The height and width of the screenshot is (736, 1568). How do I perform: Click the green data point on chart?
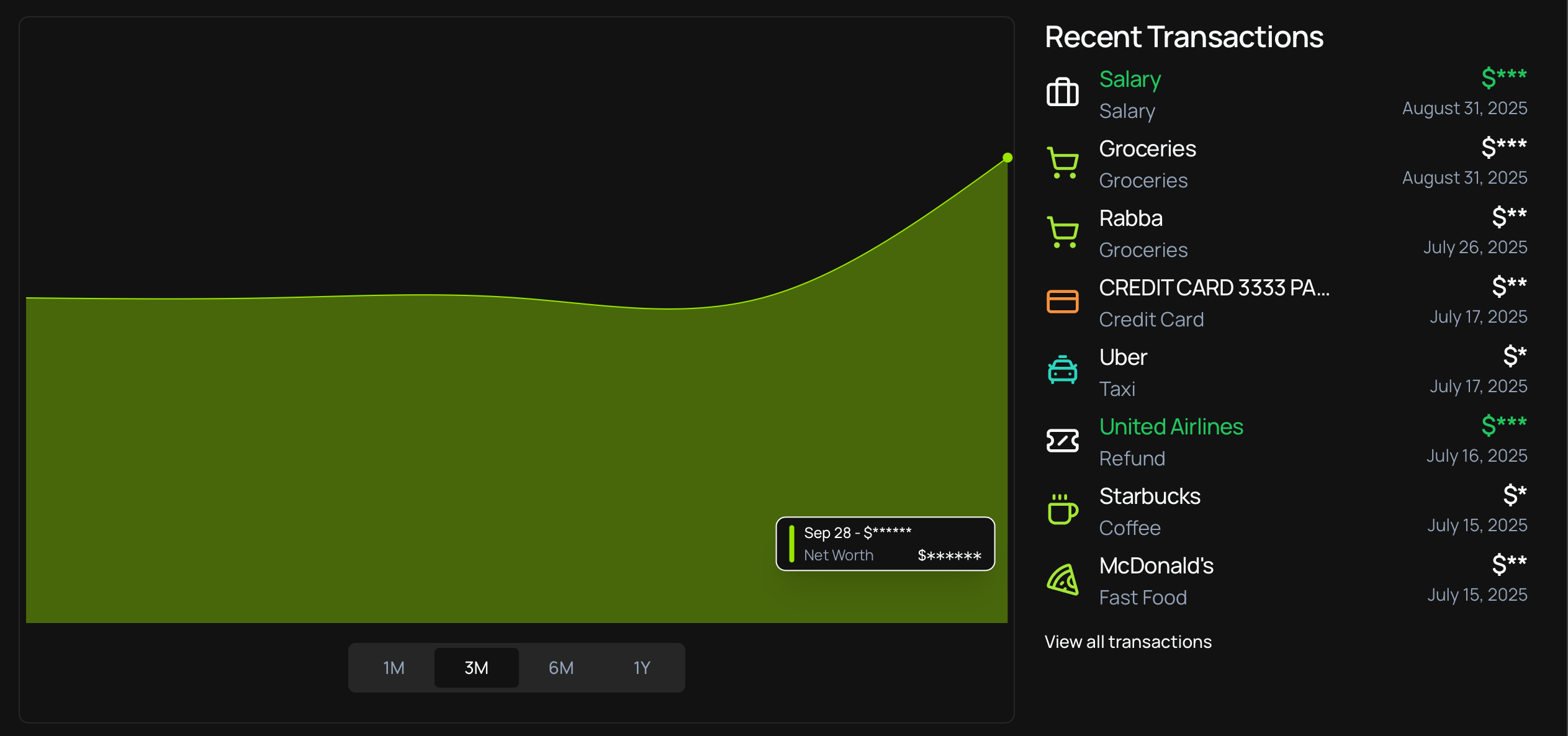click(1007, 158)
